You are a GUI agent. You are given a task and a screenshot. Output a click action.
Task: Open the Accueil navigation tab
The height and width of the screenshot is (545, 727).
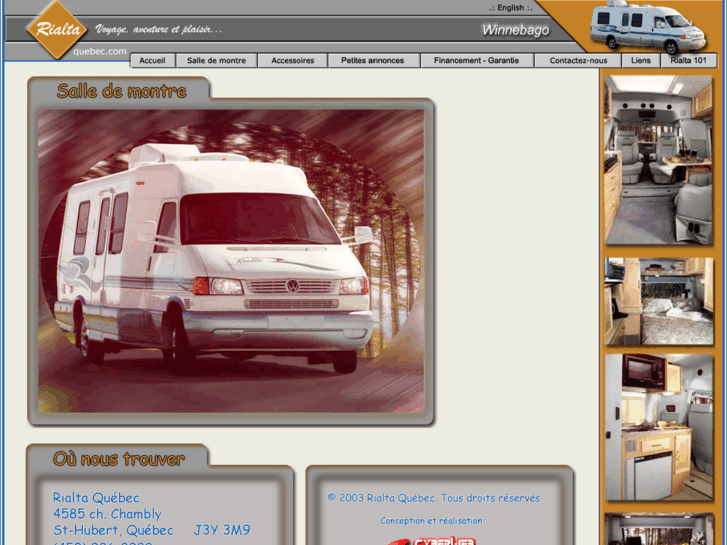click(x=153, y=60)
